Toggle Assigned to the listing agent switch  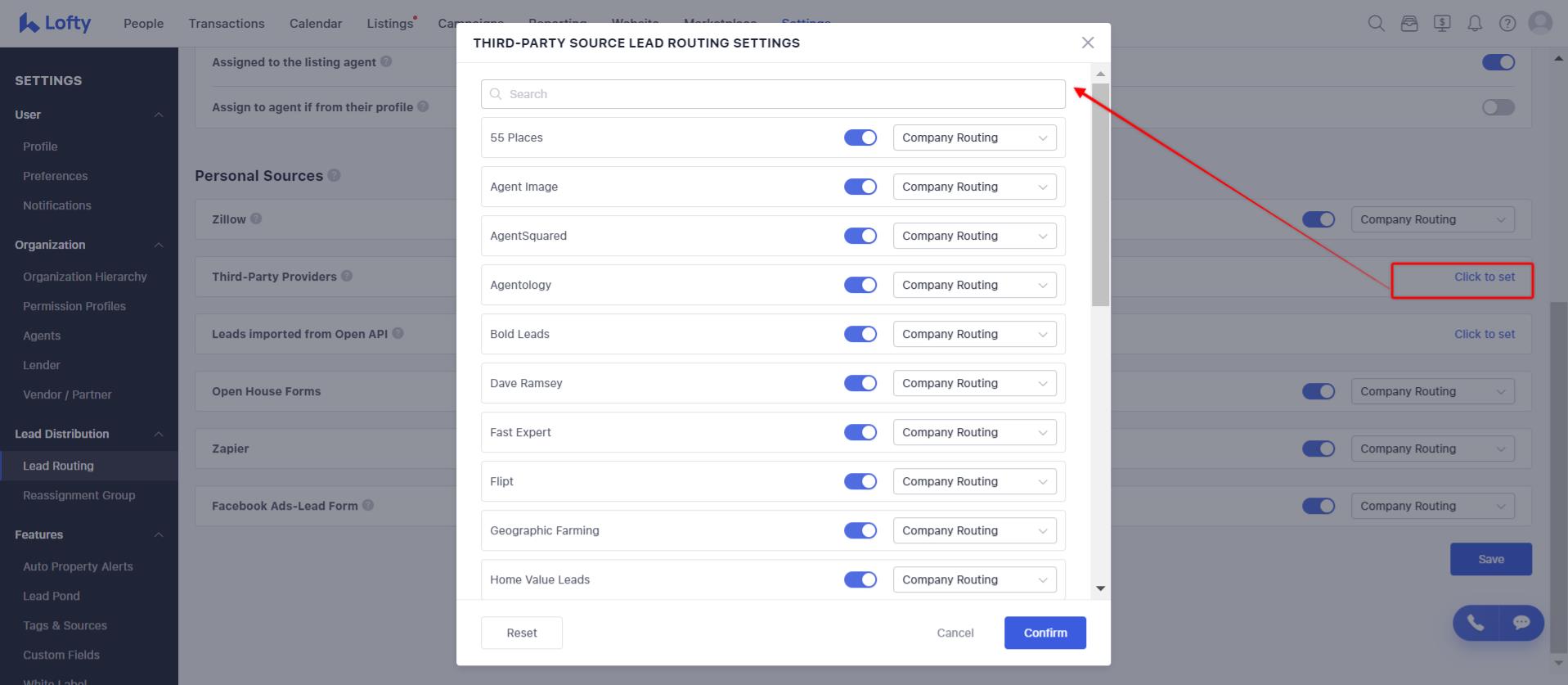tap(1498, 62)
